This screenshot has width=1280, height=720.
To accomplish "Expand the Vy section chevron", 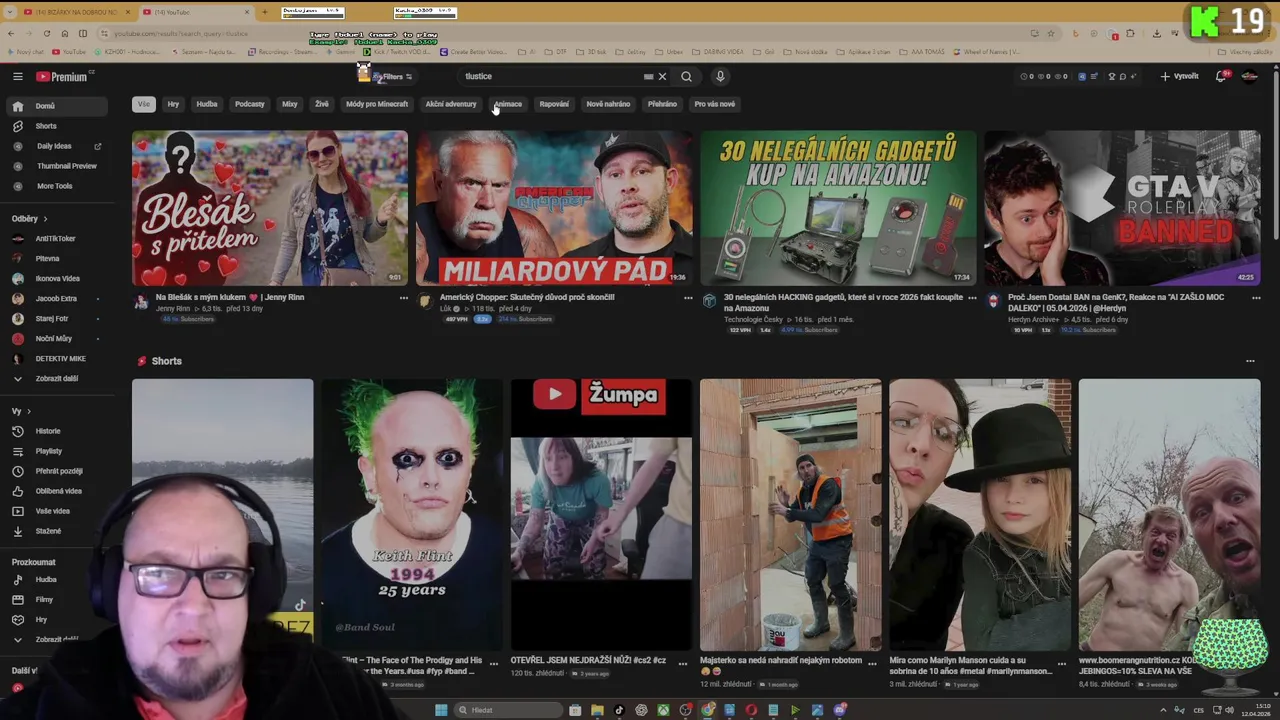I will pos(28,411).
